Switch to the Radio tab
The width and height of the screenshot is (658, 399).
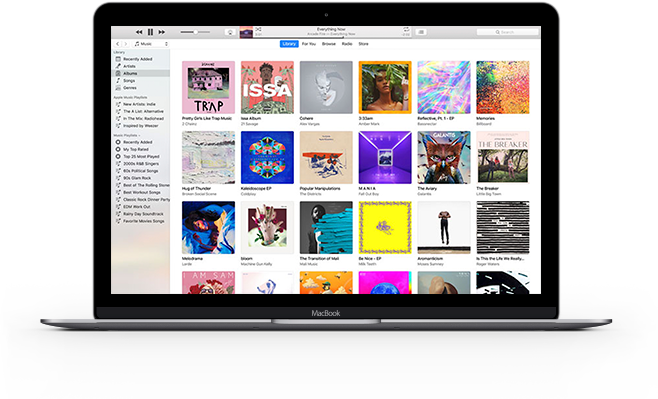pyautogui.click(x=347, y=44)
